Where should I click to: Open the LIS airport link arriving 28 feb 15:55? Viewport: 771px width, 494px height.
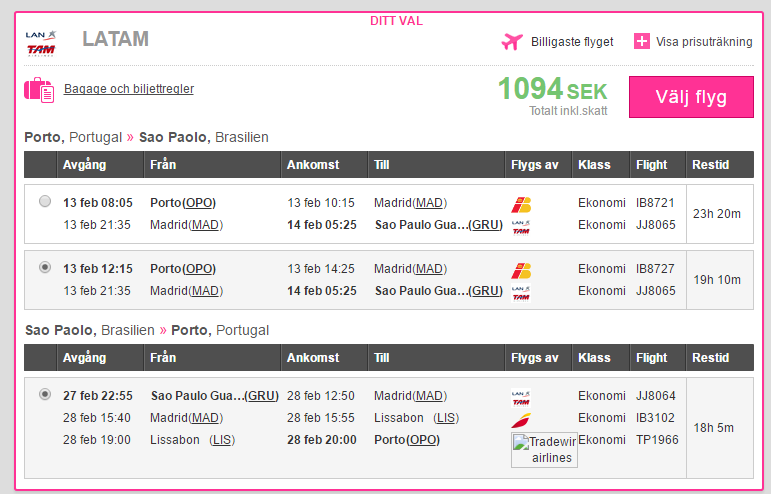(x=446, y=418)
